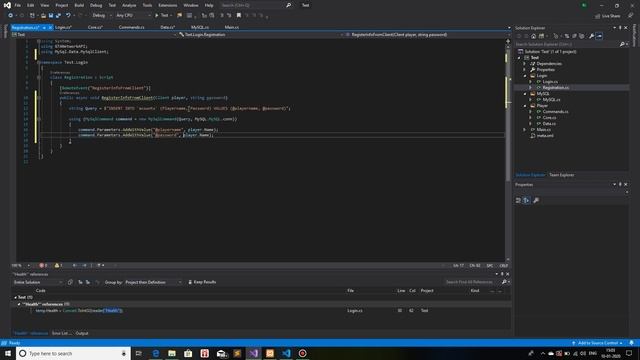Screen dimensions: 640x360
Task: Select Login.cs in Solution Explorer
Action: (550, 82)
